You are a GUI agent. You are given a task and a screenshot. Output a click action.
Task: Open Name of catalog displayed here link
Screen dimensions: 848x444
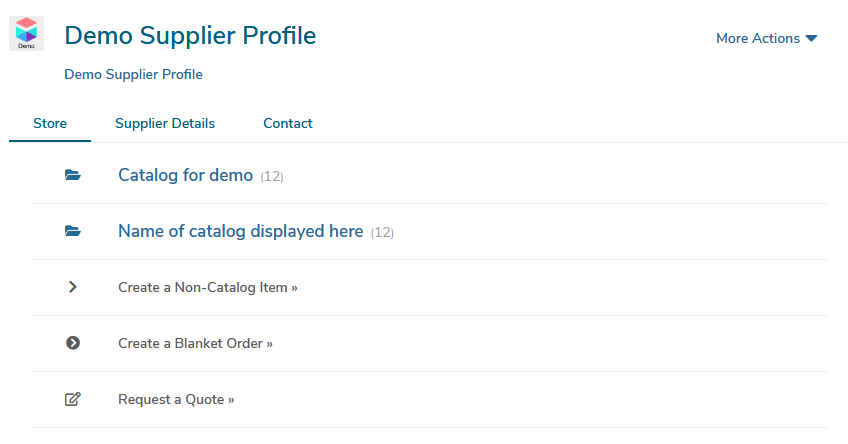pos(241,231)
